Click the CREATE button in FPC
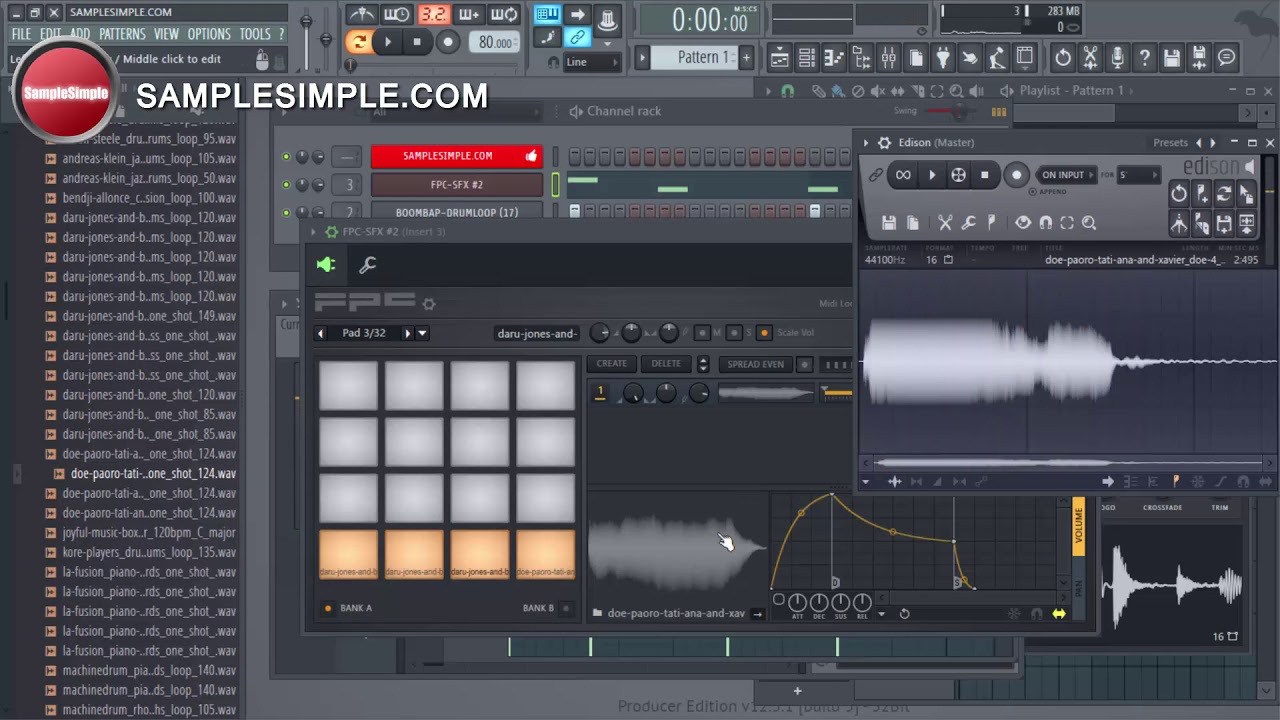 click(x=611, y=364)
